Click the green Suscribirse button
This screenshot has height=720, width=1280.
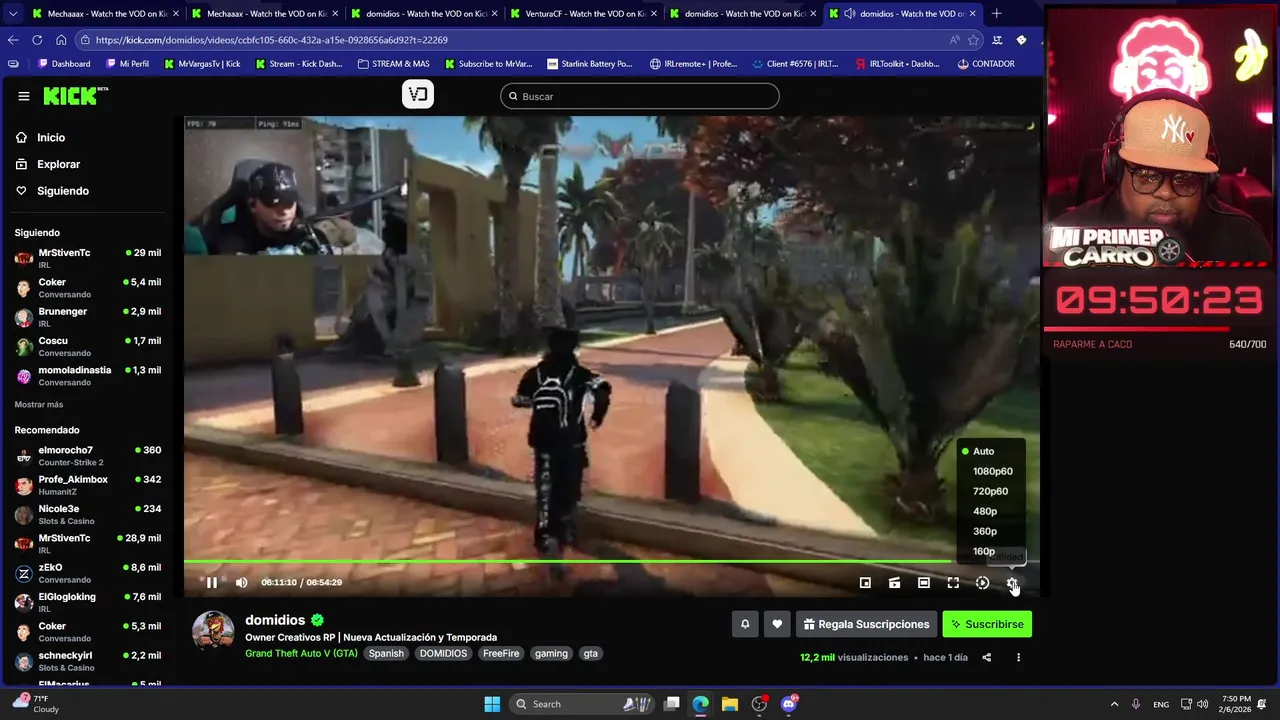(987, 624)
